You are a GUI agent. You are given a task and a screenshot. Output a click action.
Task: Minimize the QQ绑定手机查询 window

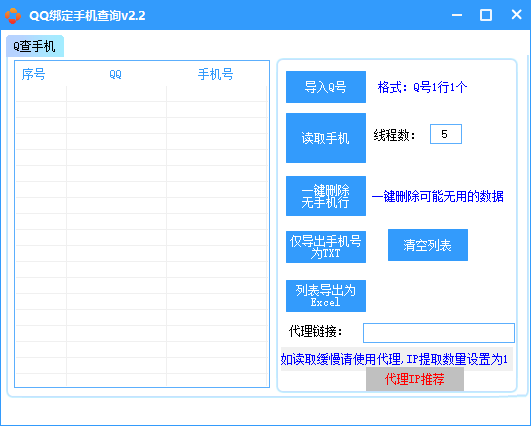[457, 15]
